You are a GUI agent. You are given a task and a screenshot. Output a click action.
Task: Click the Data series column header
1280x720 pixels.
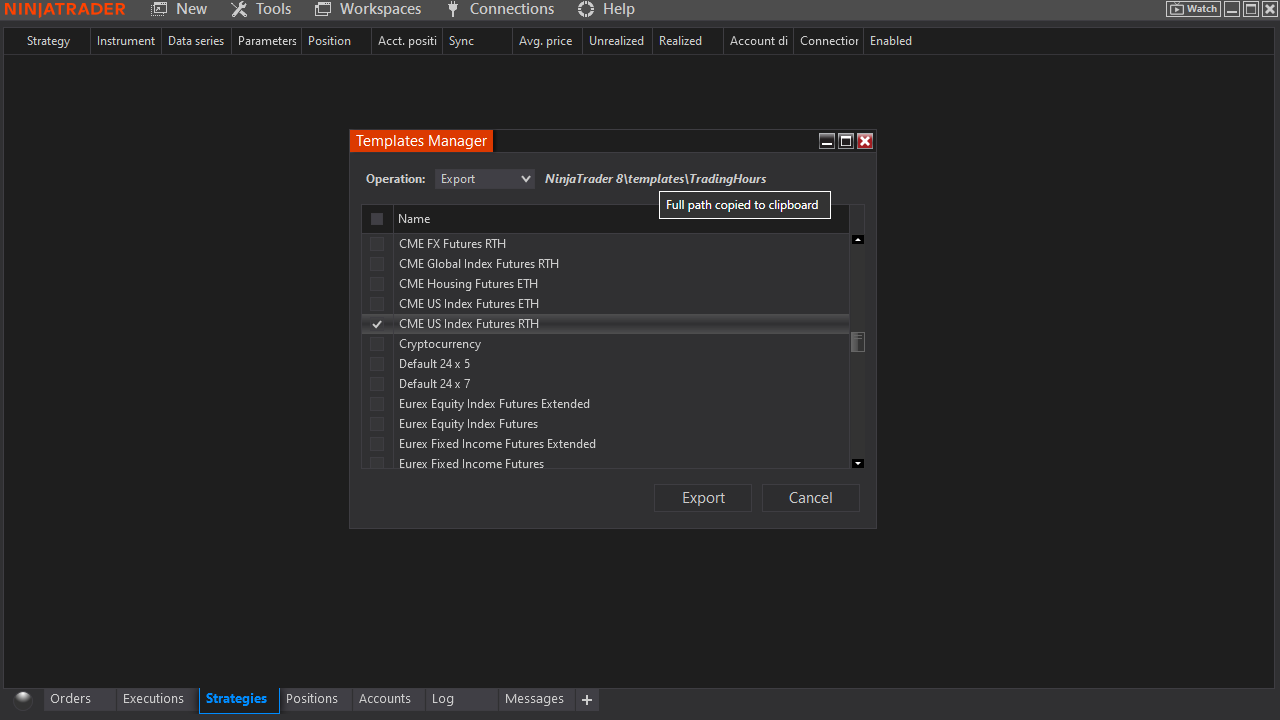click(196, 41)
